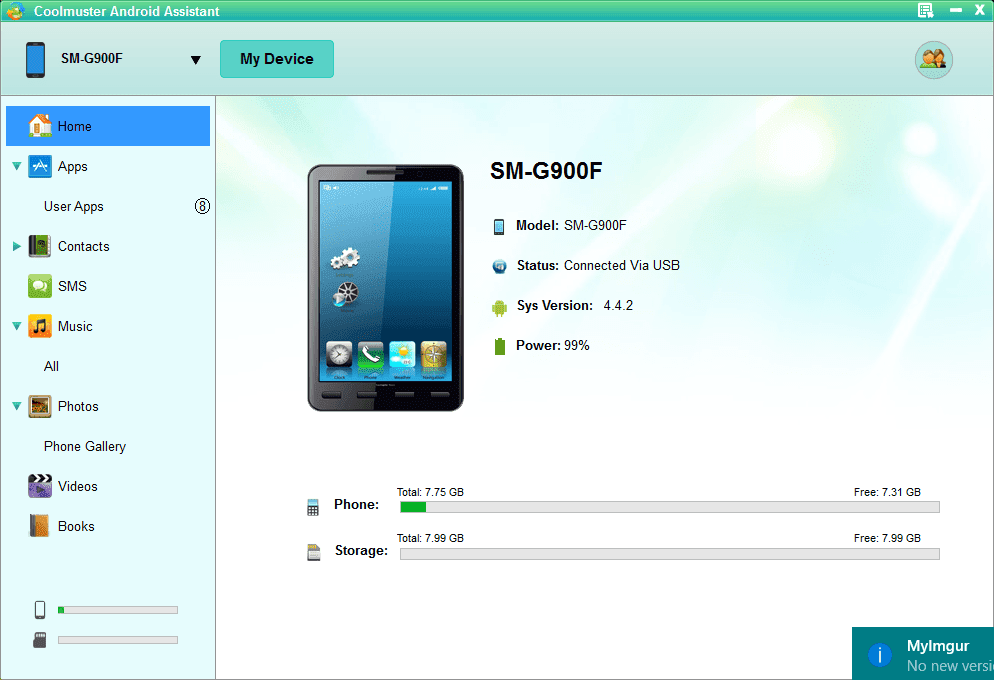The width and height of the screenshot is (994, 680).
Task: Click the phone icon beside Model
Action: (x=499, y=226)
